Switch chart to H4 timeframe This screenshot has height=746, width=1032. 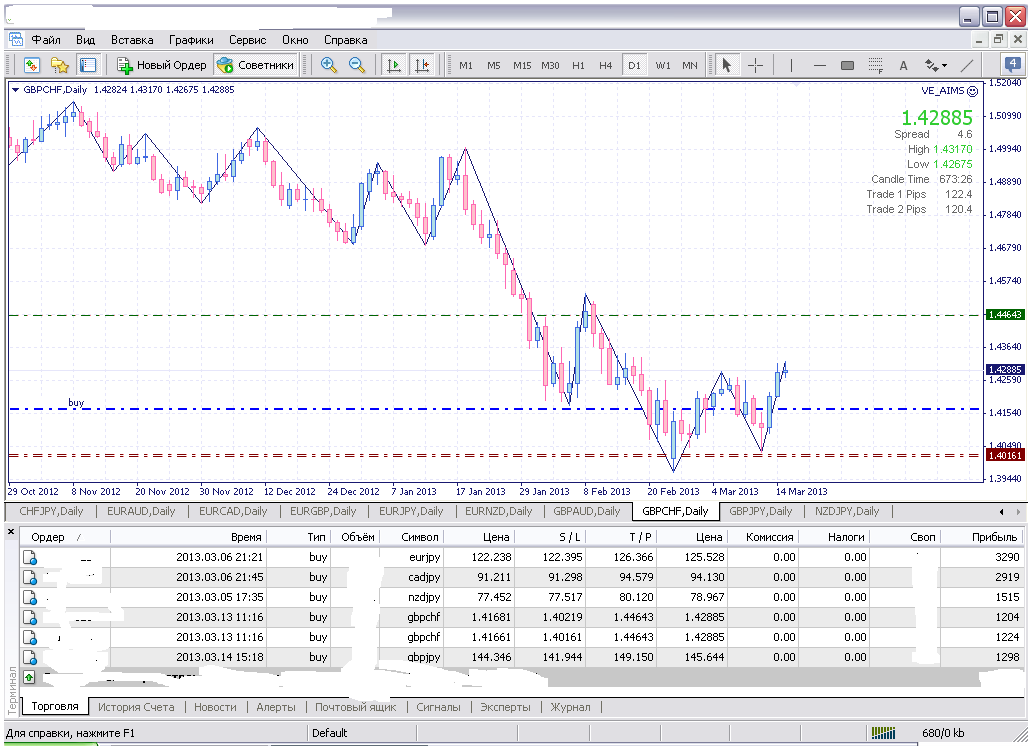606,65
